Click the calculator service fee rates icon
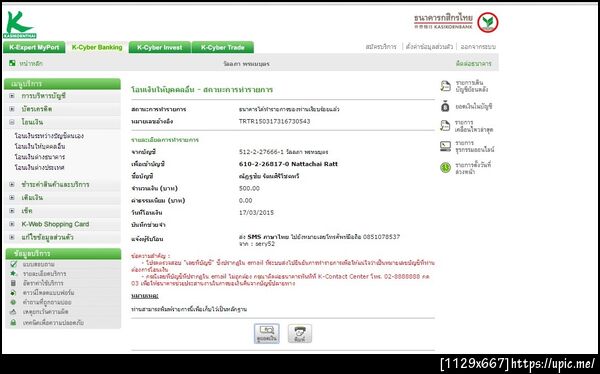This screenshot has height=374, width=600. tap(13, 283)
